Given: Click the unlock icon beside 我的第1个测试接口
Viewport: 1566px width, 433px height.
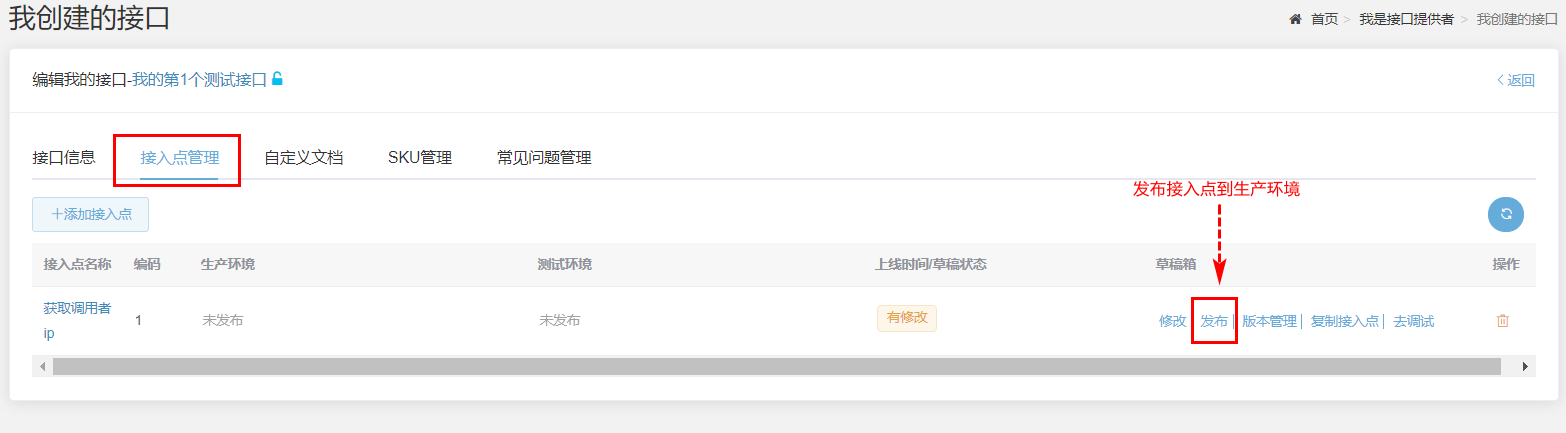Looking at the screenshot, I should (277, 79).
